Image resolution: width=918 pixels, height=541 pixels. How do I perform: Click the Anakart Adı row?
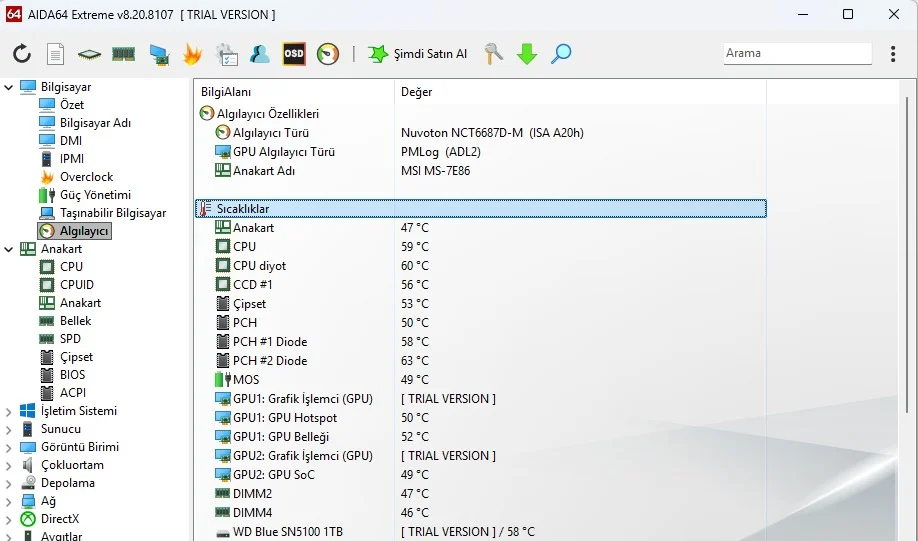pos(481,171)
